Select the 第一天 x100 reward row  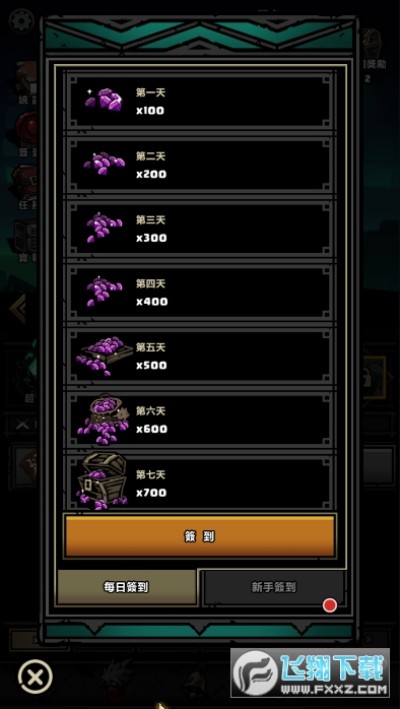pyautogui.click(x=200, y=101)
